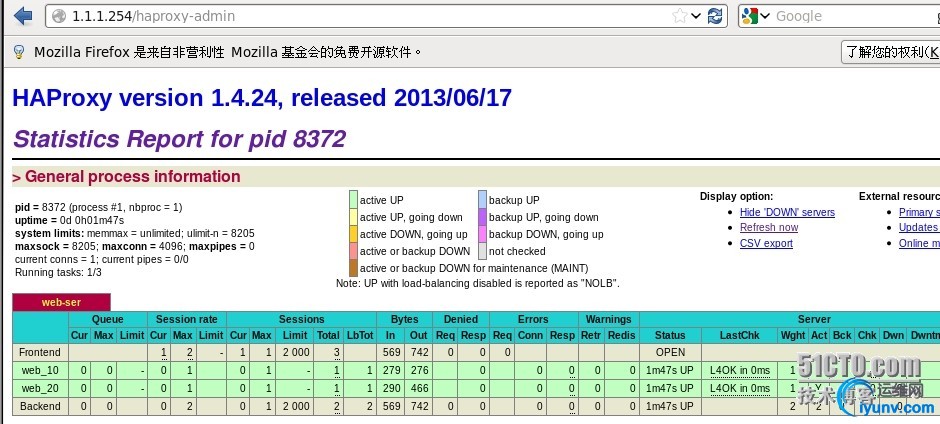Click the globe site identity icon
This screenshot has width=940, height=424.
point(59,16)
